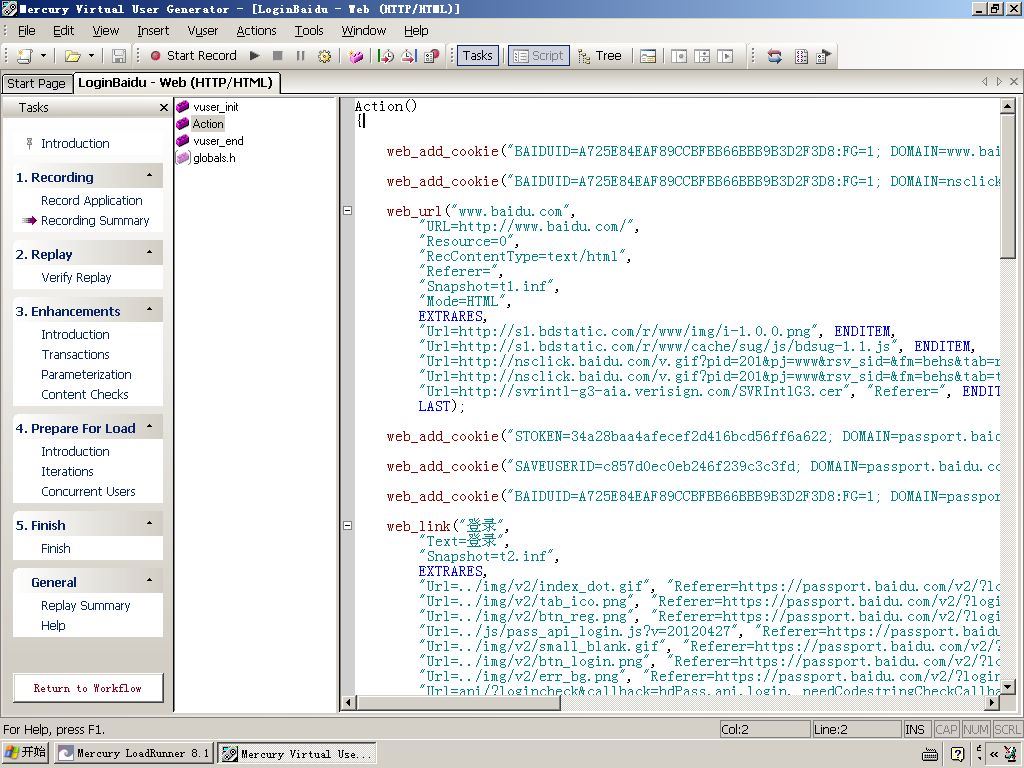Click the purple book icon in toolbar

pos(356,56)
